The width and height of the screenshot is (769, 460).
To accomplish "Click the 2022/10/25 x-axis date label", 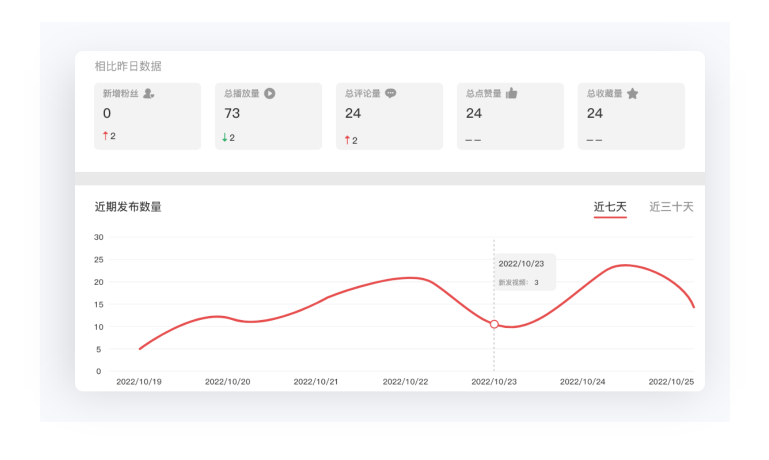I will click(x=671, y=381).
